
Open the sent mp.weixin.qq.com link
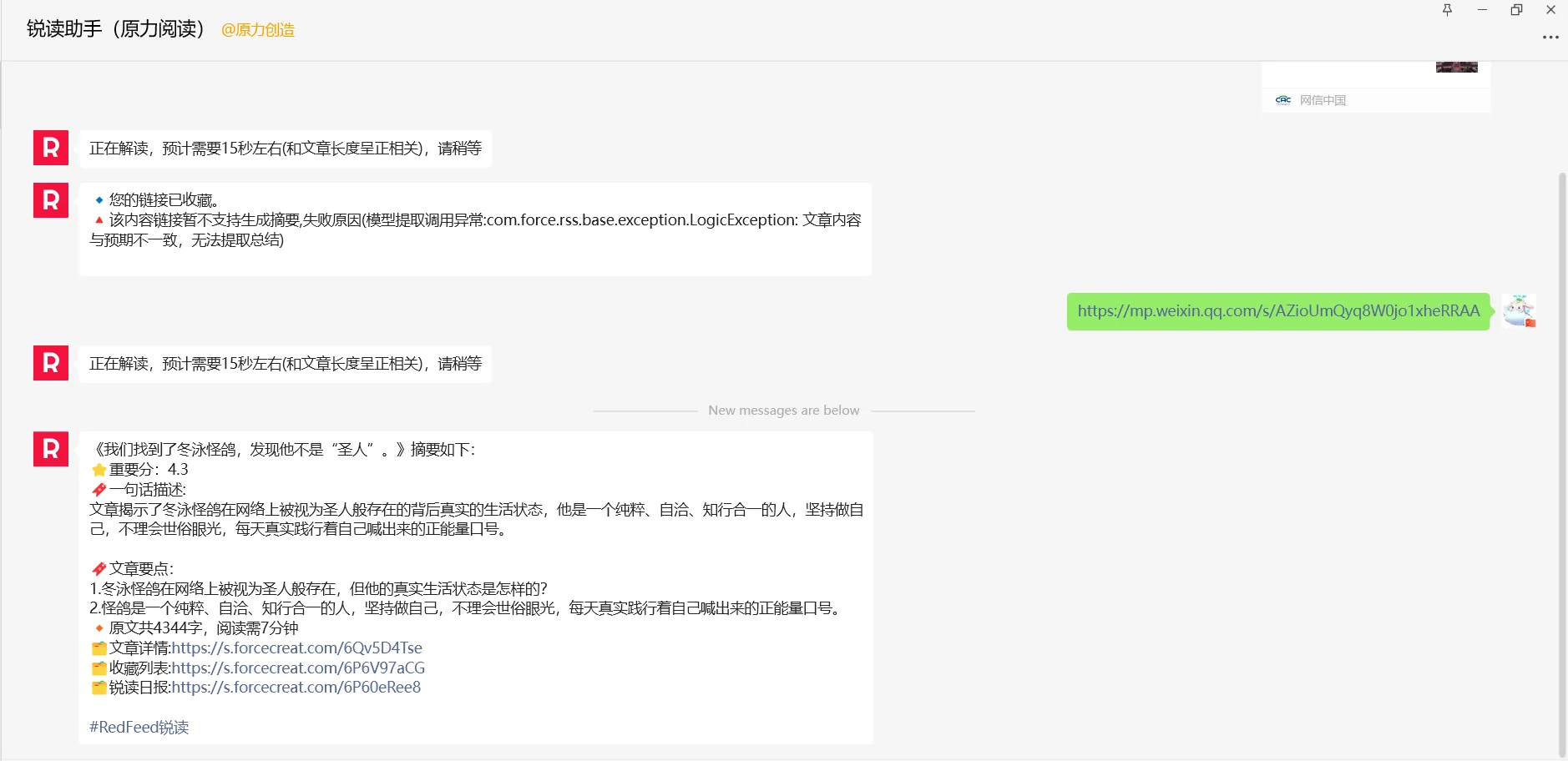[x=1278, y=311]
